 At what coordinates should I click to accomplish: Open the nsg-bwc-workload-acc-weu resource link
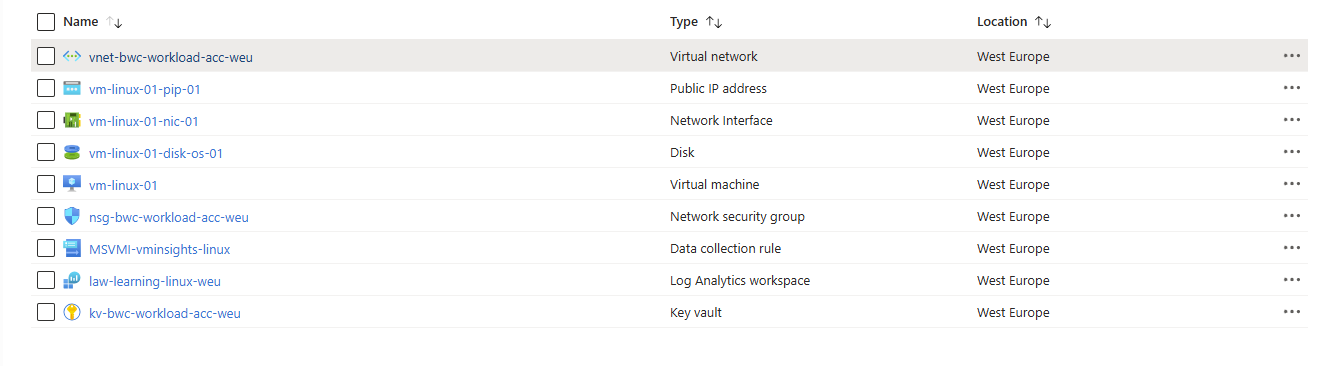(x=169, y=217)
